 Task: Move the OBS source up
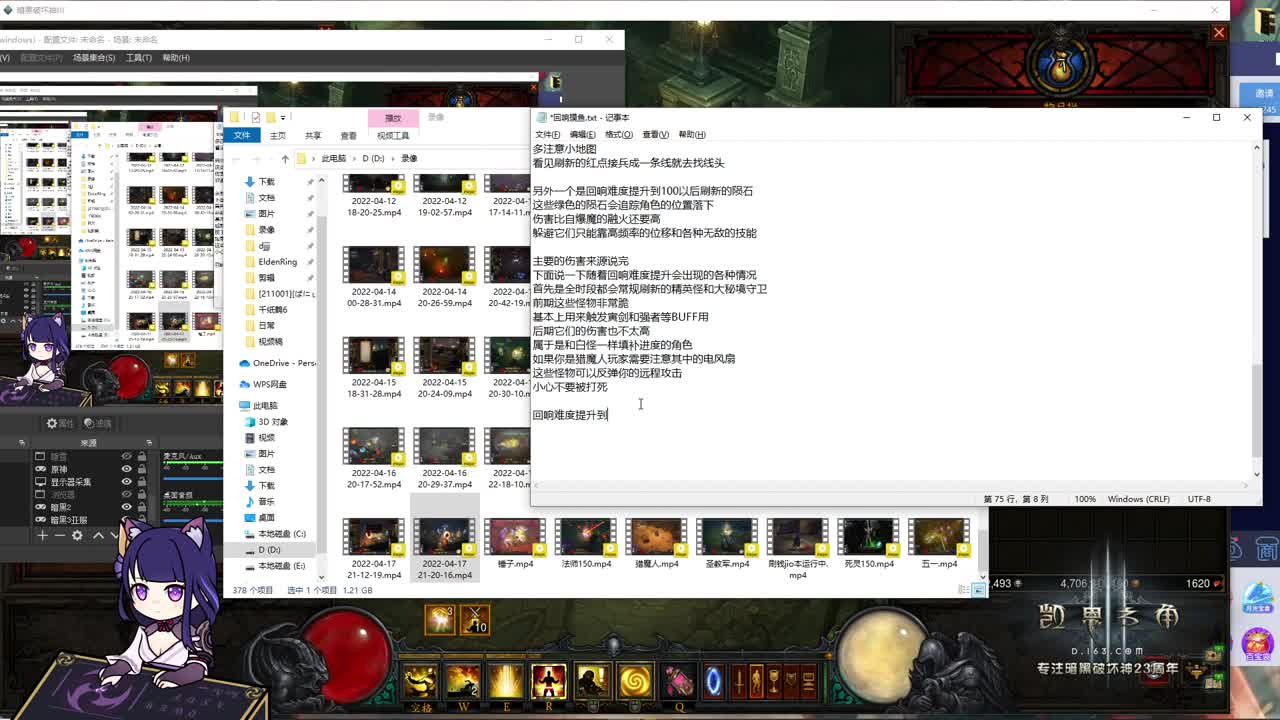click(98, 535)
